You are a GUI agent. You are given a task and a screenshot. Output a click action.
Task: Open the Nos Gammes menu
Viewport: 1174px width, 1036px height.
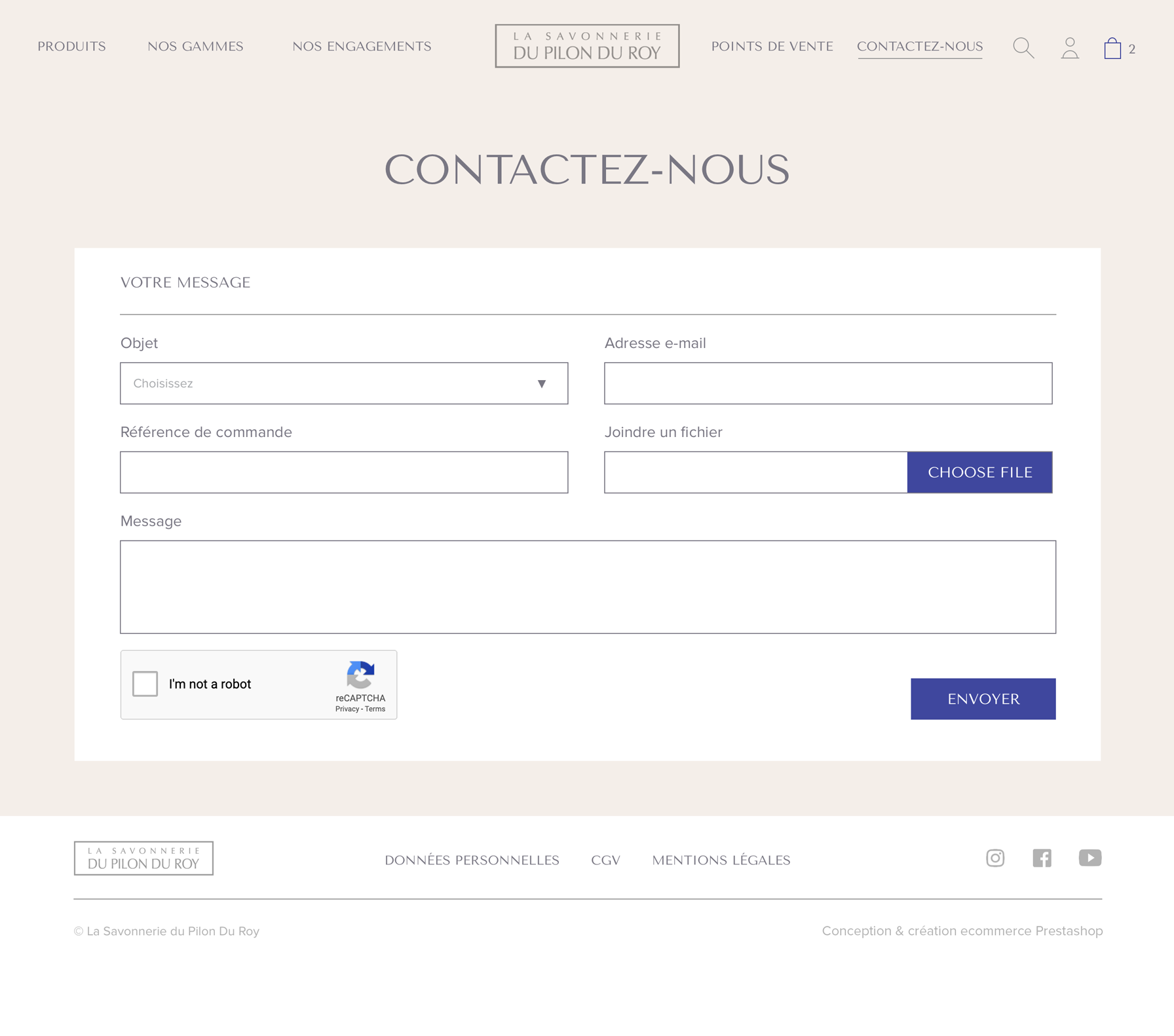[x=195, y=47]
